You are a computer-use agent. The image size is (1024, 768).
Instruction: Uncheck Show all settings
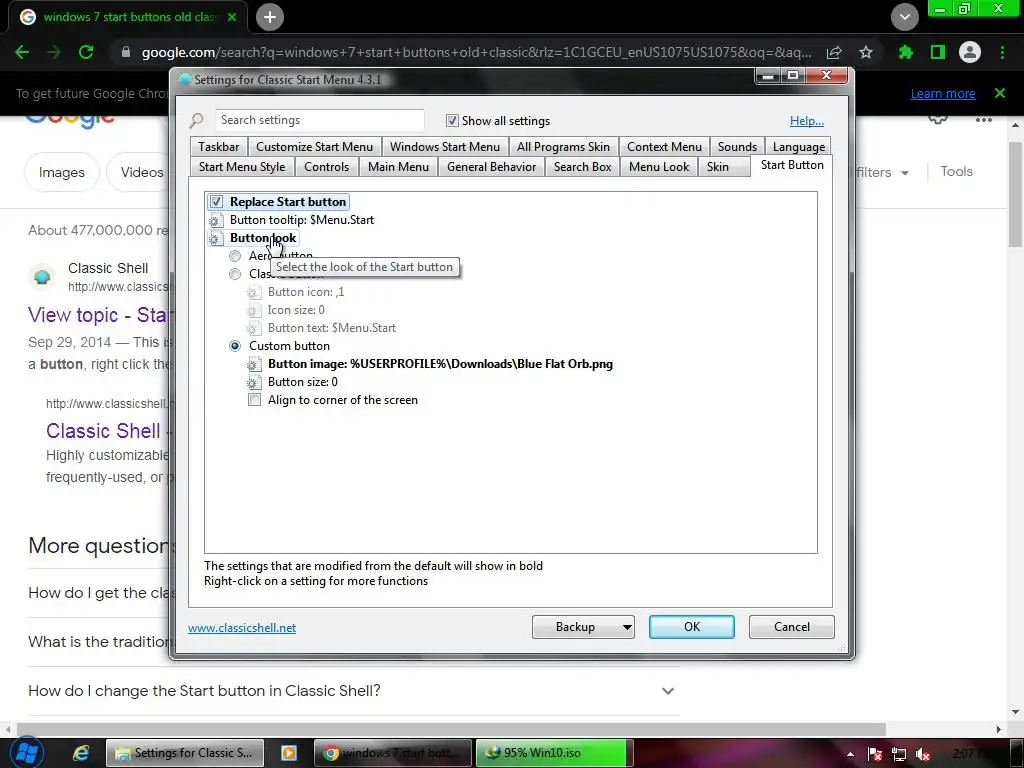(452, 121)
